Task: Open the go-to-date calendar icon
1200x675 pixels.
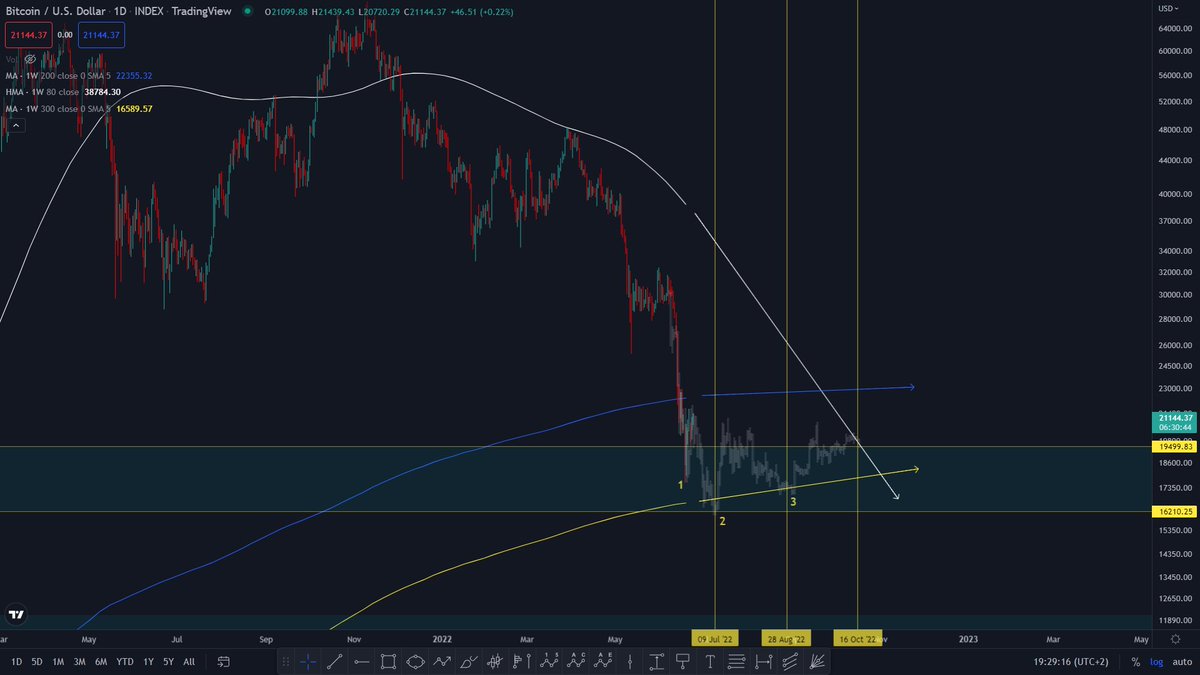Action: pyautogui.click(x=223, y=661)
